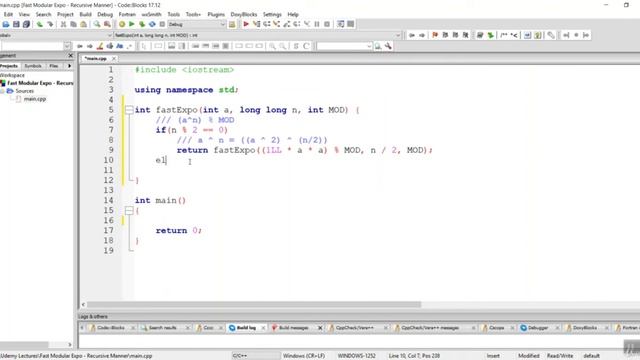
Task: Click the editor horizontal scrollbar
Action: point(254,304)
